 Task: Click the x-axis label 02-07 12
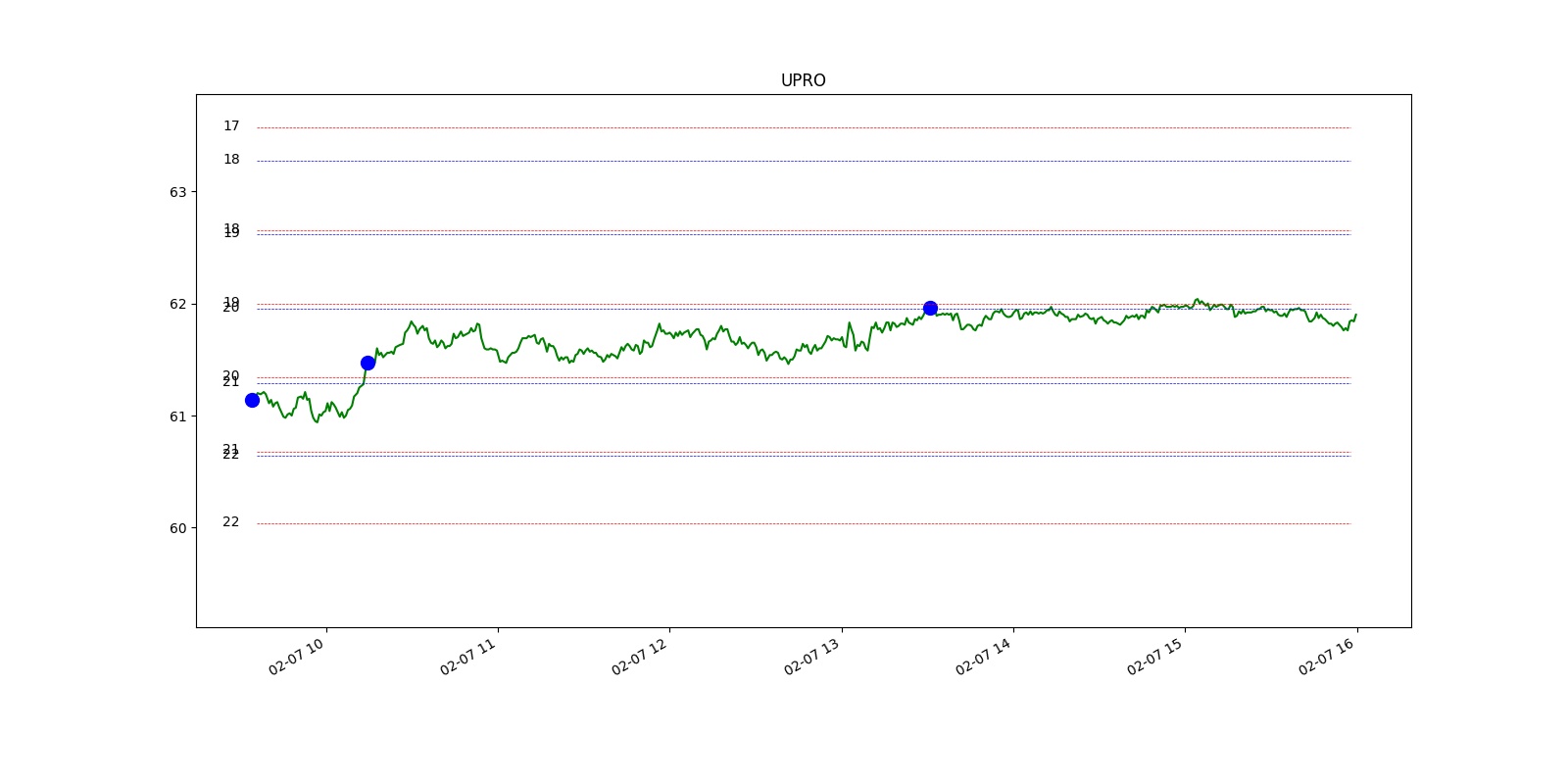coord(639,656)
